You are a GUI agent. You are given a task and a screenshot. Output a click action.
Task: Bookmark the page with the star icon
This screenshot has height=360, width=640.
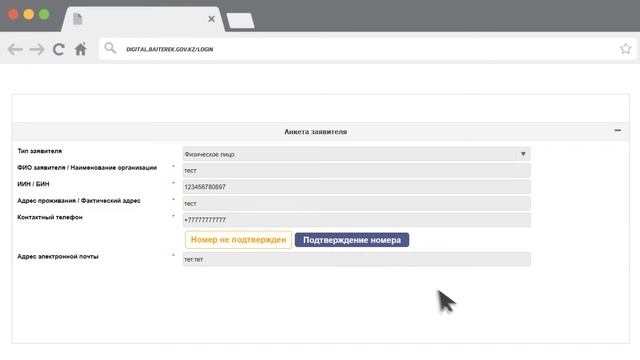click(625, 49)
